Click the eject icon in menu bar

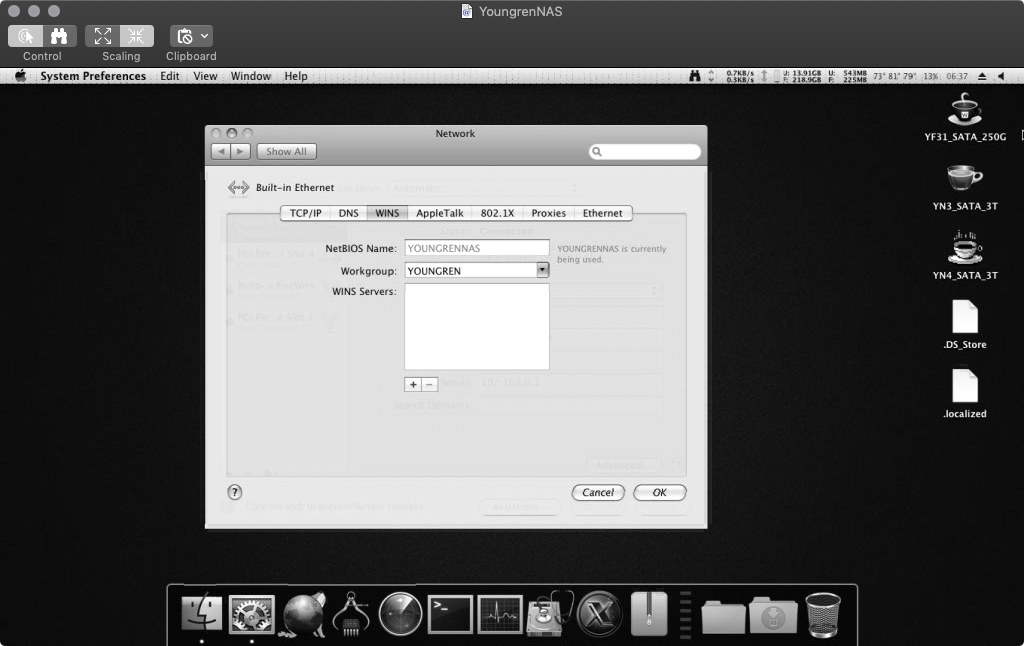tap(982, 76)
